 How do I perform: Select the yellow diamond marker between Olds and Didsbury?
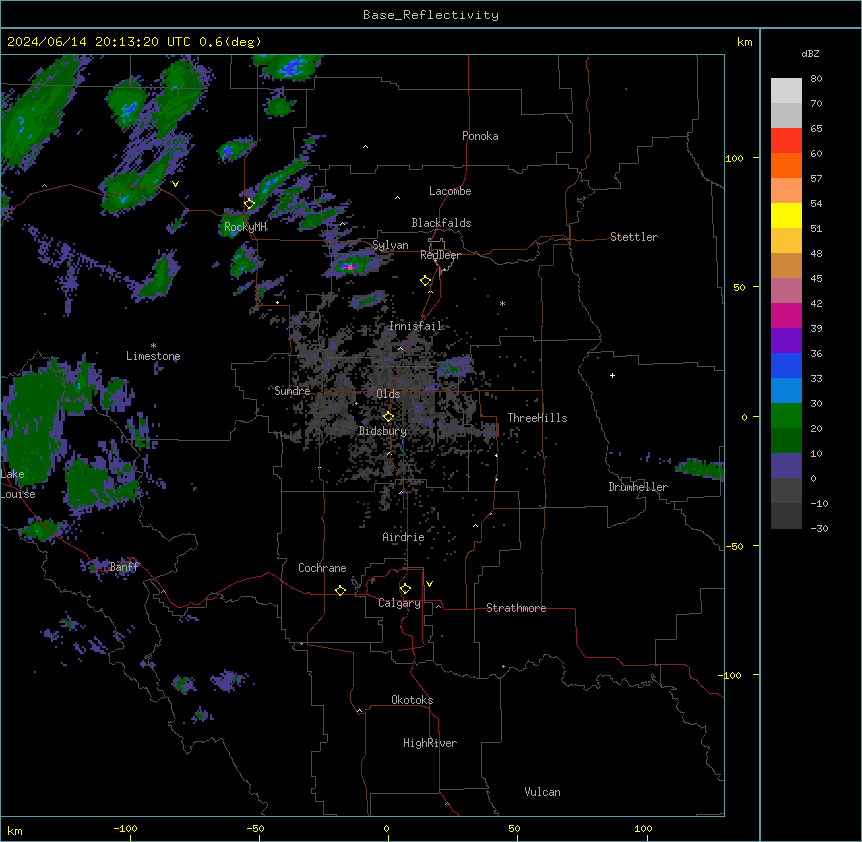coord(388,417)
